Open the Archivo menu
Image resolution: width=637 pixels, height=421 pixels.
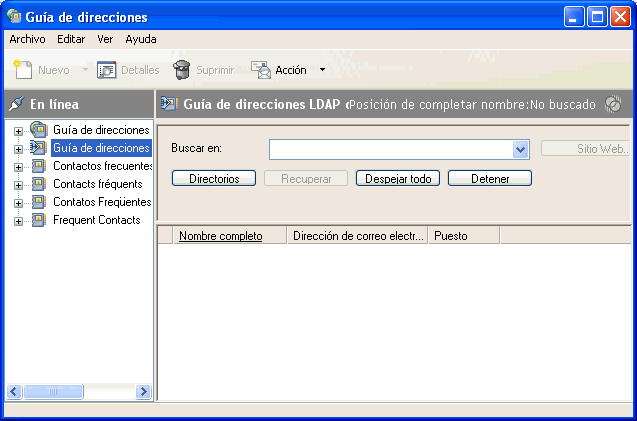pos(27,39)
